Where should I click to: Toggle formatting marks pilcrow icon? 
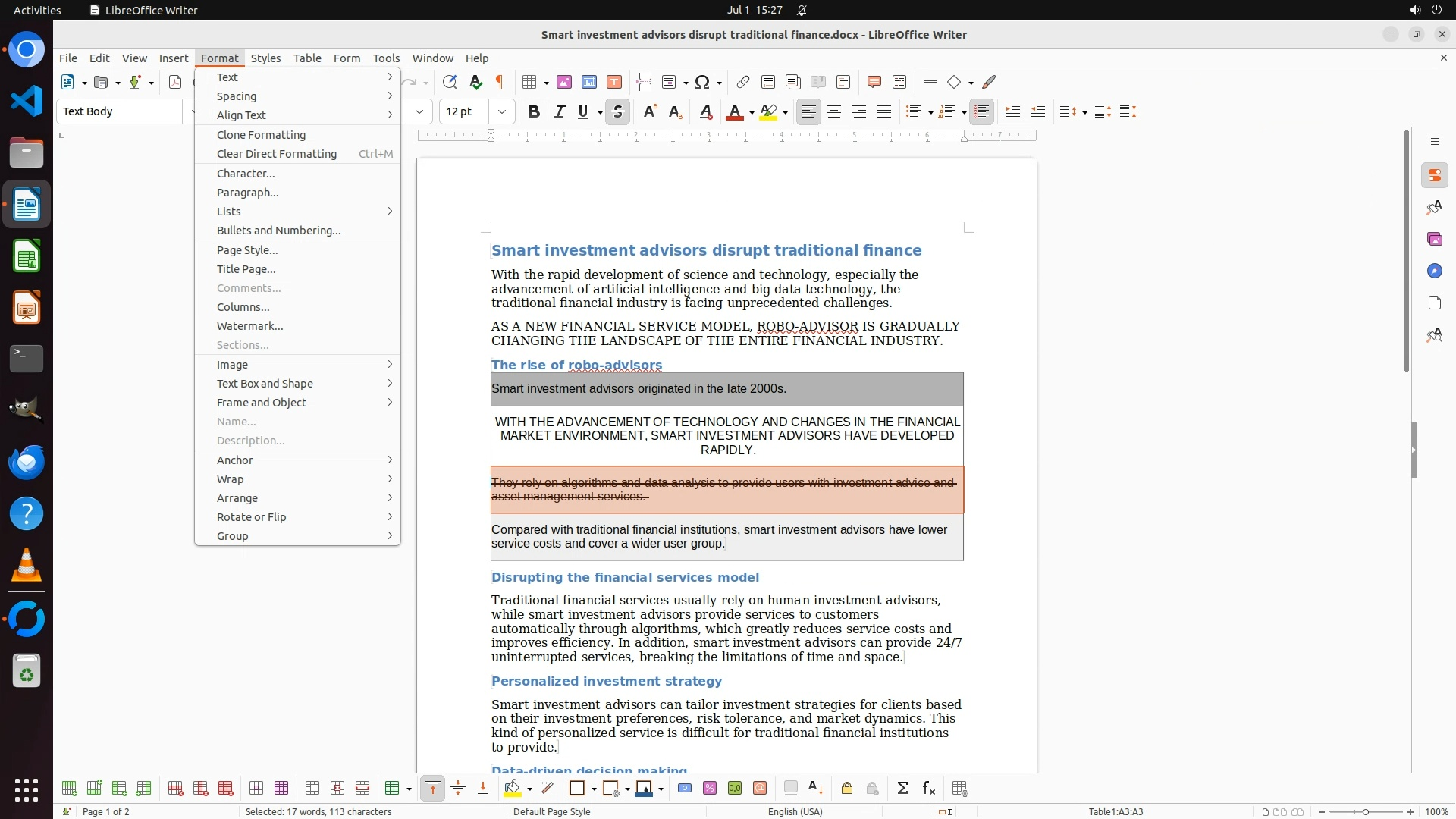[500, 82]
